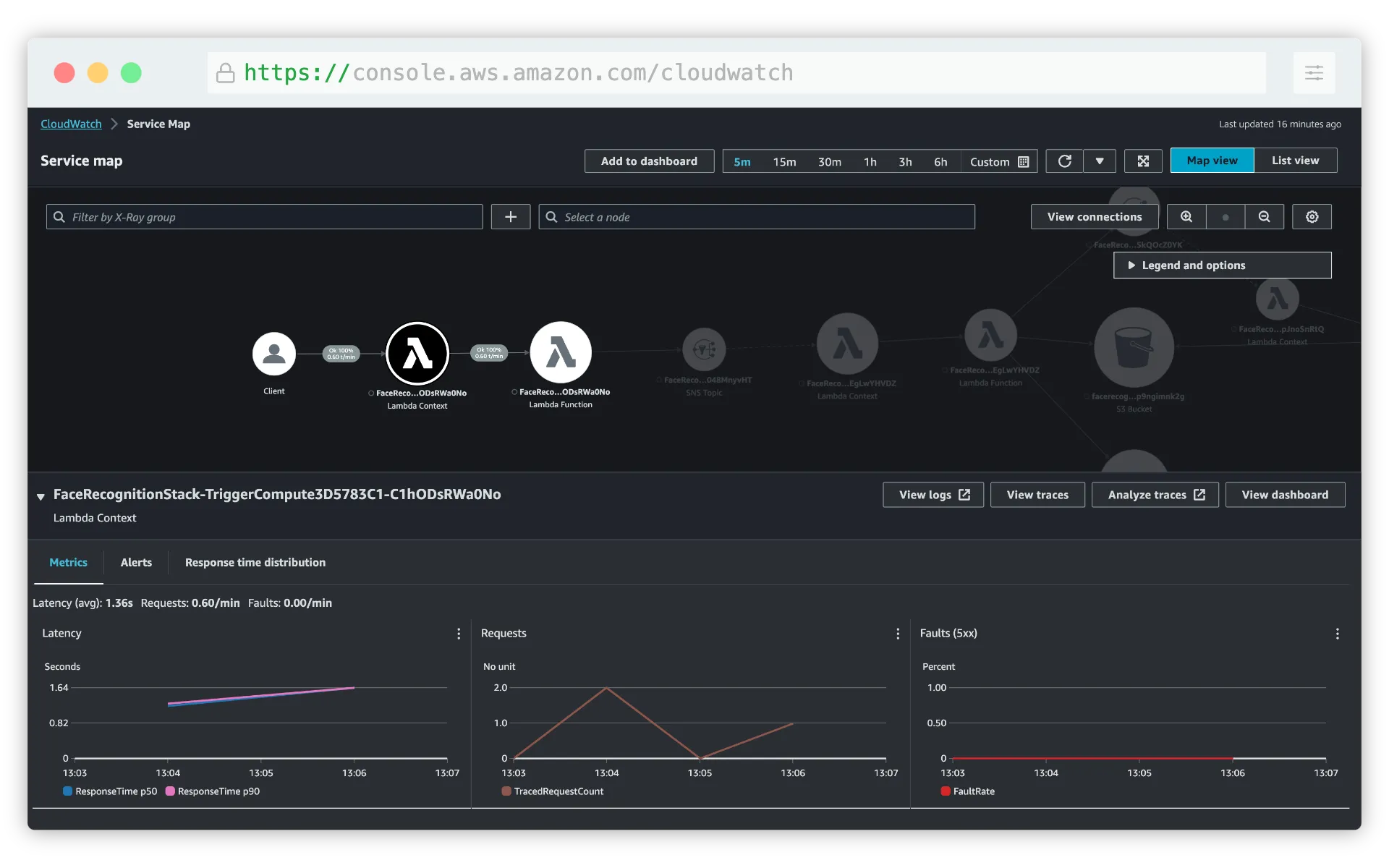
Task: Click the dimmed FaceReco...EgLwYHVDZ Lambda Context node
Action: [x=847, y=344]
